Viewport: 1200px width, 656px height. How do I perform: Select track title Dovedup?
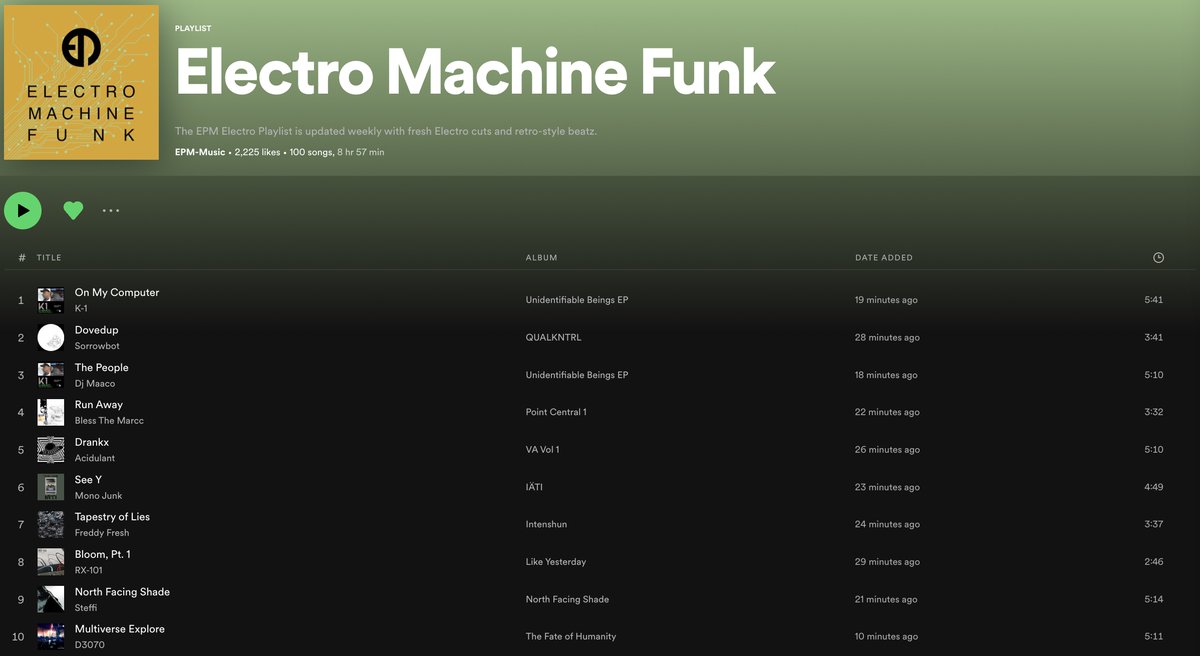pyautogui.click(x=96, y=330)
